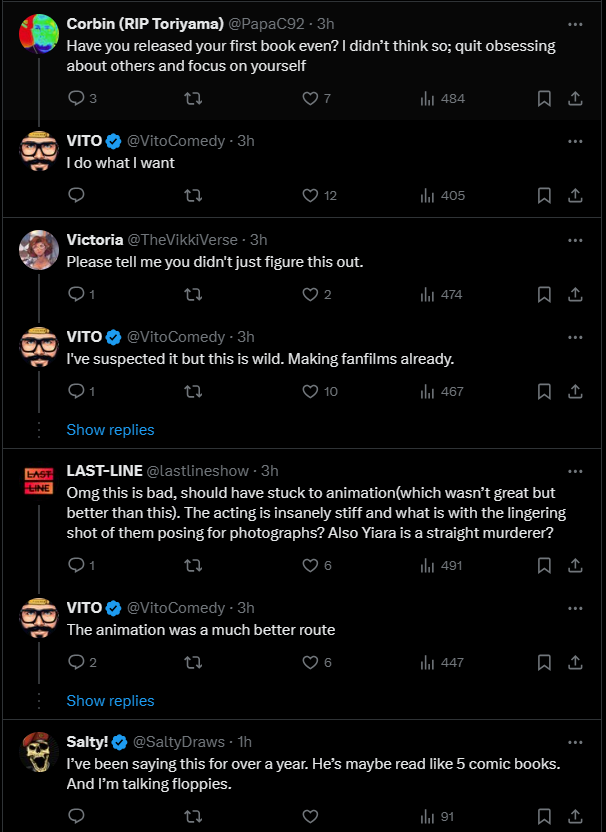Open more options menu on Victoria's tweet
The height and width of the screenshot is (832, 606).
pos(575,240)
